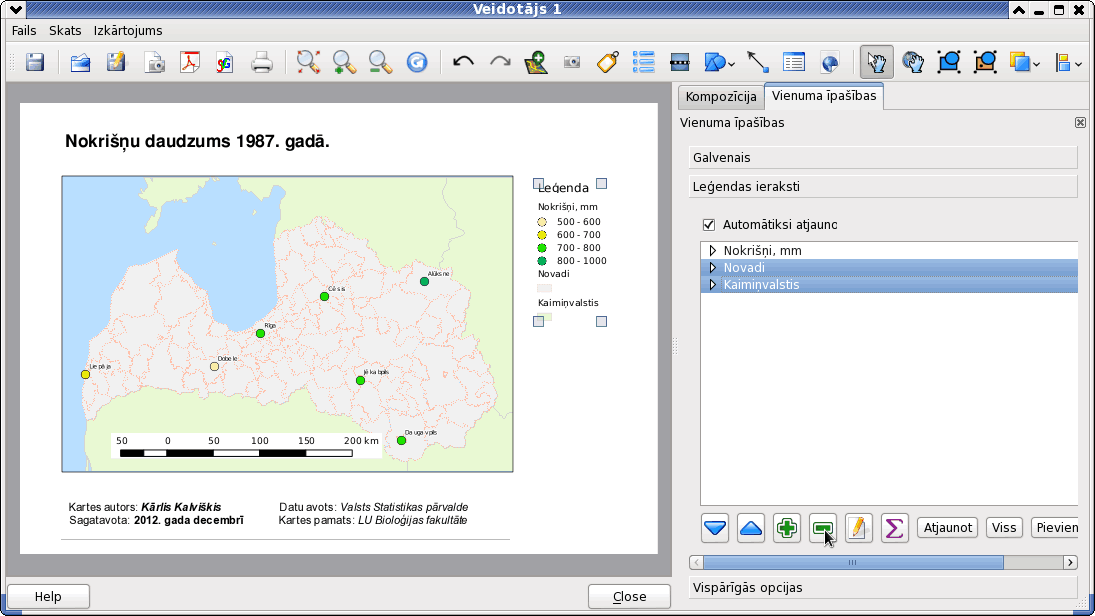Zoom to full extent
The width and height of the screenshot is (1095, 616).
pyautogui.click(x=308, y=63)
